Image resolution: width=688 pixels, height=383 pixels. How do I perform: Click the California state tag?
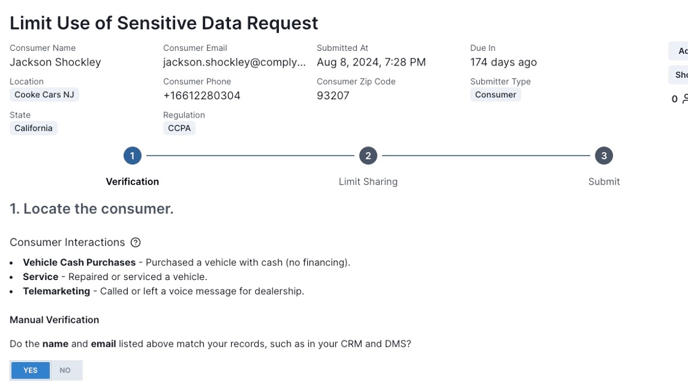(x=33, y=128)
